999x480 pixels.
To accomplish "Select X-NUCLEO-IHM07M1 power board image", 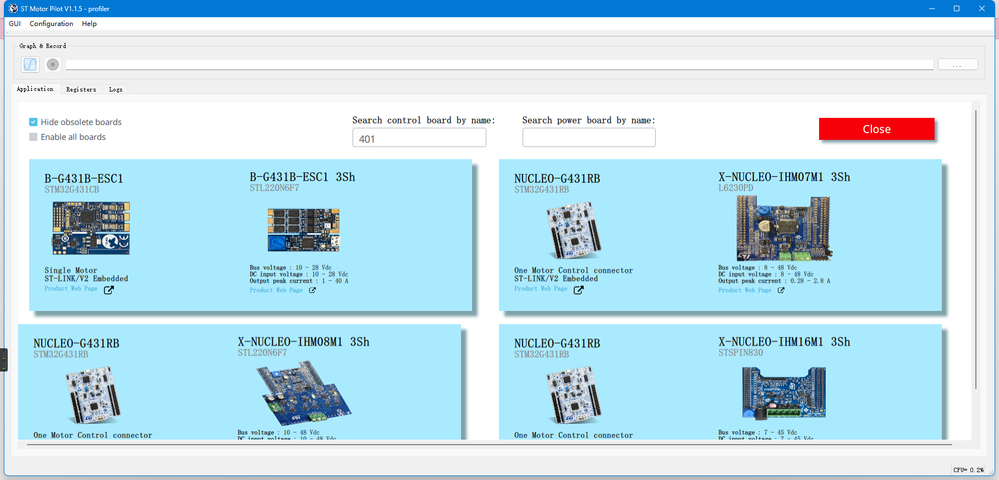I will pyautogui.click(x=783, y=228).
